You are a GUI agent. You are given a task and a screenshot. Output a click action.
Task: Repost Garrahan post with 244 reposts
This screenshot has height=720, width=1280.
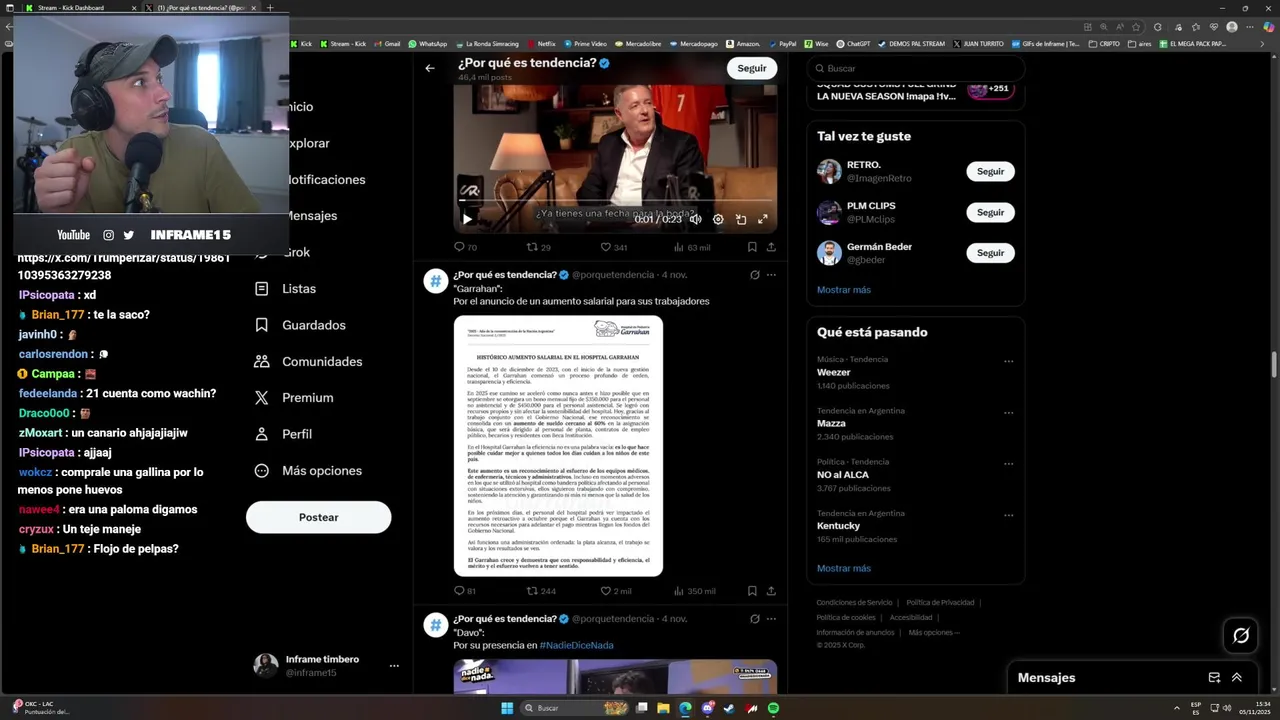(541, 591)
